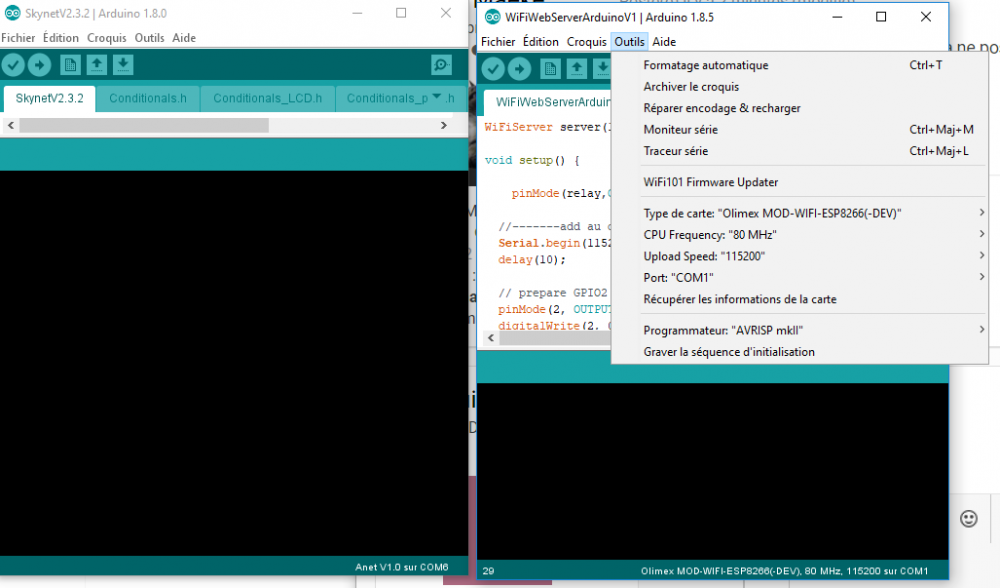1000x588 pixels.
Task: Select WiFiWebServerArduinoV1 sketch tab
Action: click(548, 102)
